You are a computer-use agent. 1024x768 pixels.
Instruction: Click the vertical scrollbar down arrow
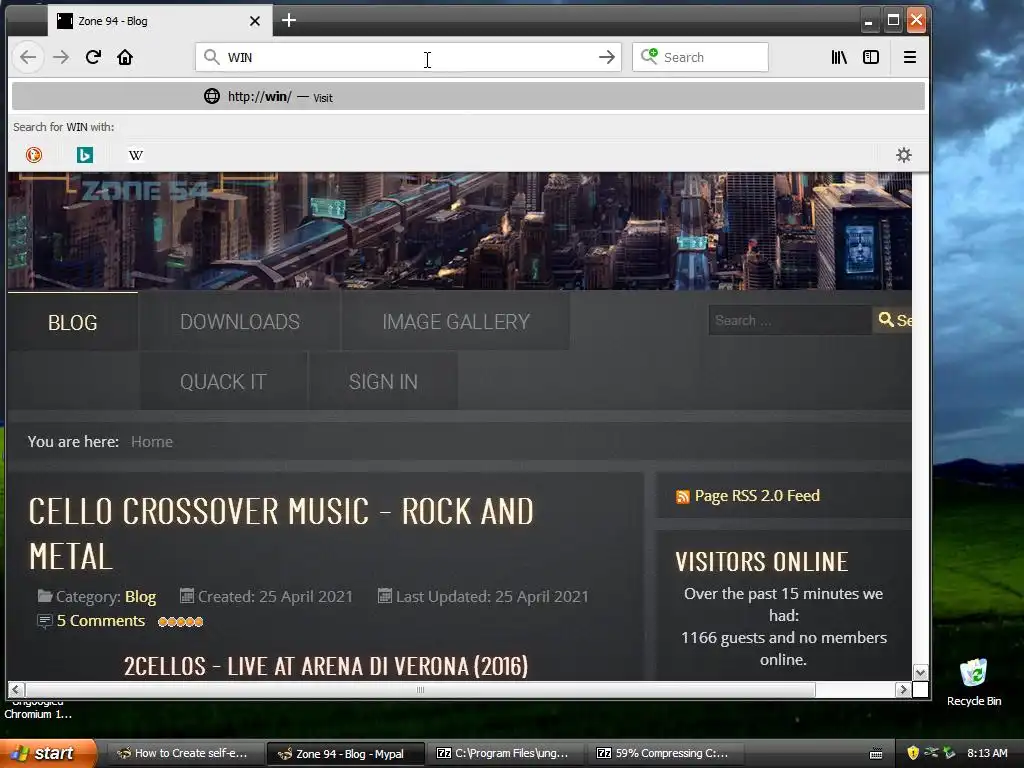[x=920, y=672]
